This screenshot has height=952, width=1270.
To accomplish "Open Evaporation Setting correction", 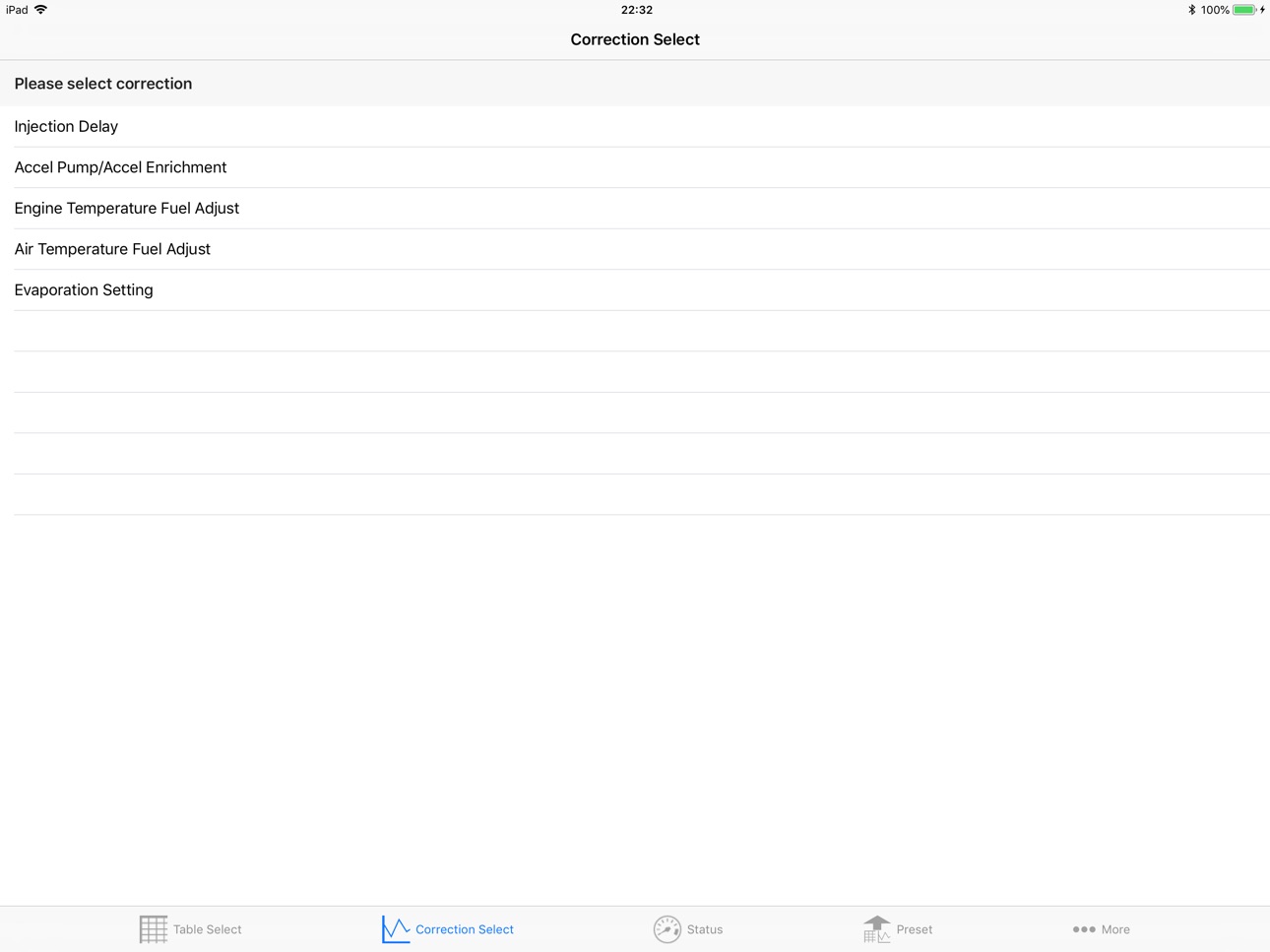I will coord(635,289).
